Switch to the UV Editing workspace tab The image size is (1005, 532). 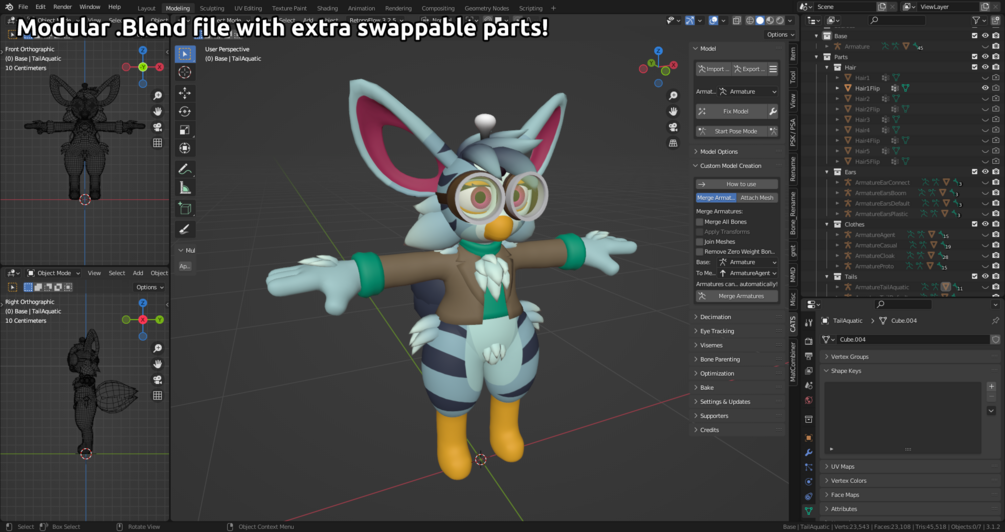[x=248, y=8]
